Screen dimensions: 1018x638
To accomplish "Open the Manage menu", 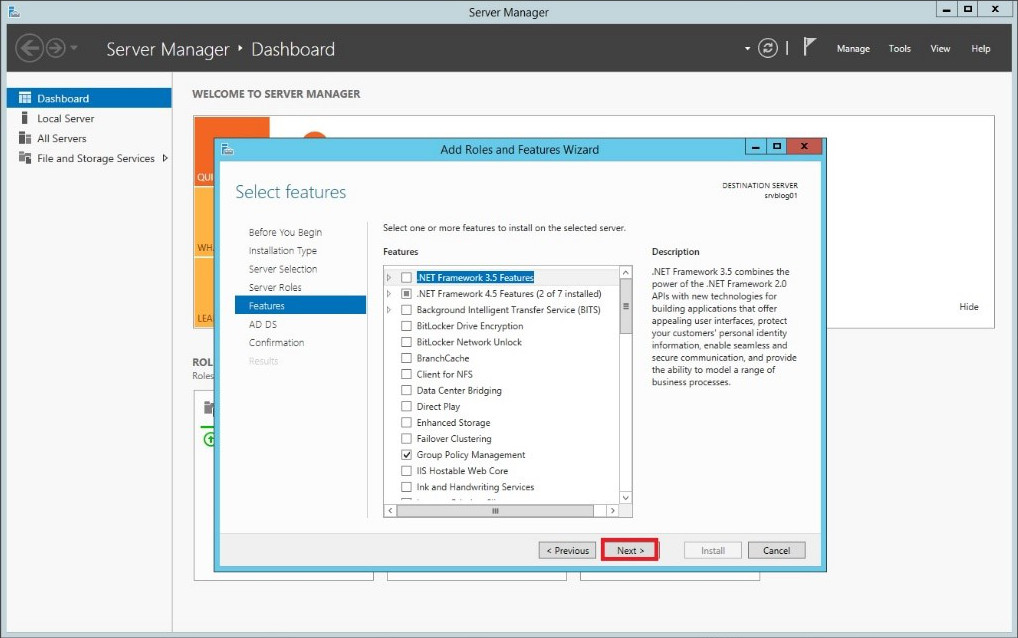I will tap(853, 49).
